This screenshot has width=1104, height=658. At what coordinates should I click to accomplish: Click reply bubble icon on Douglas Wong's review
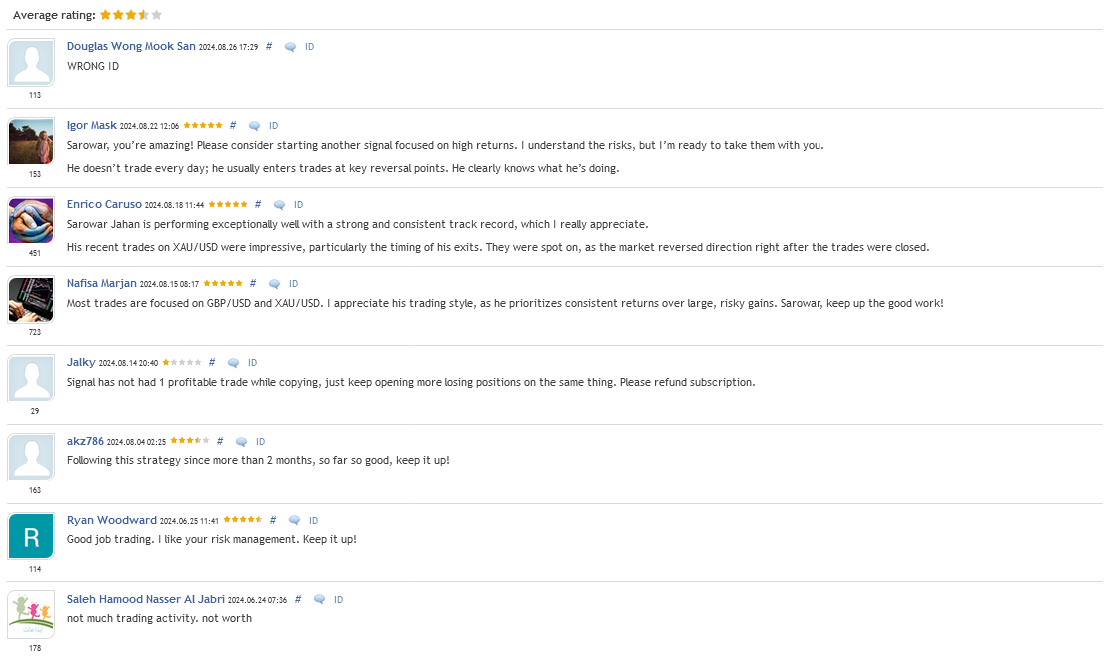coord(290,47)
